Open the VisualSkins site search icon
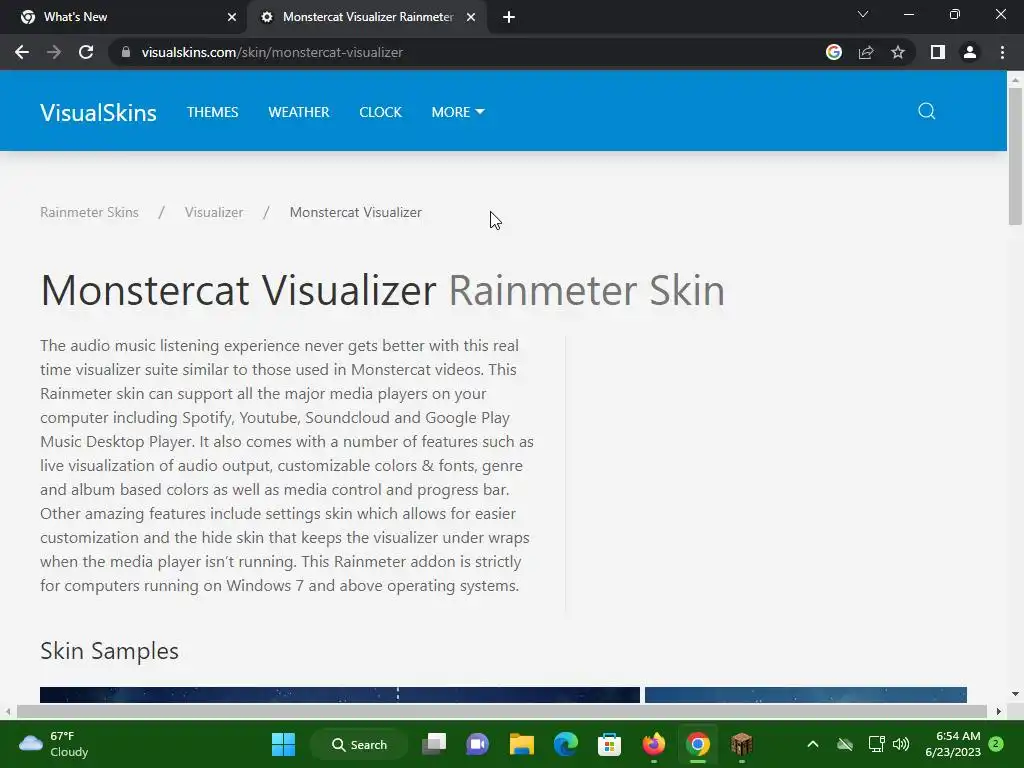The image size is (1024, 768). (x=926, y=111)
